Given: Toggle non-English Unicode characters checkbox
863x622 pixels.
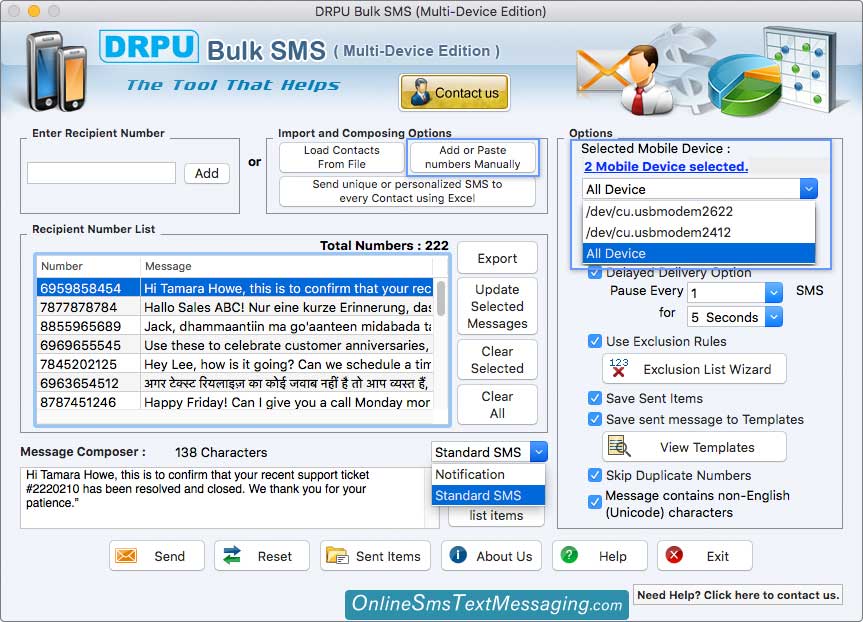Looking at the screenshot, I should 594,502.
